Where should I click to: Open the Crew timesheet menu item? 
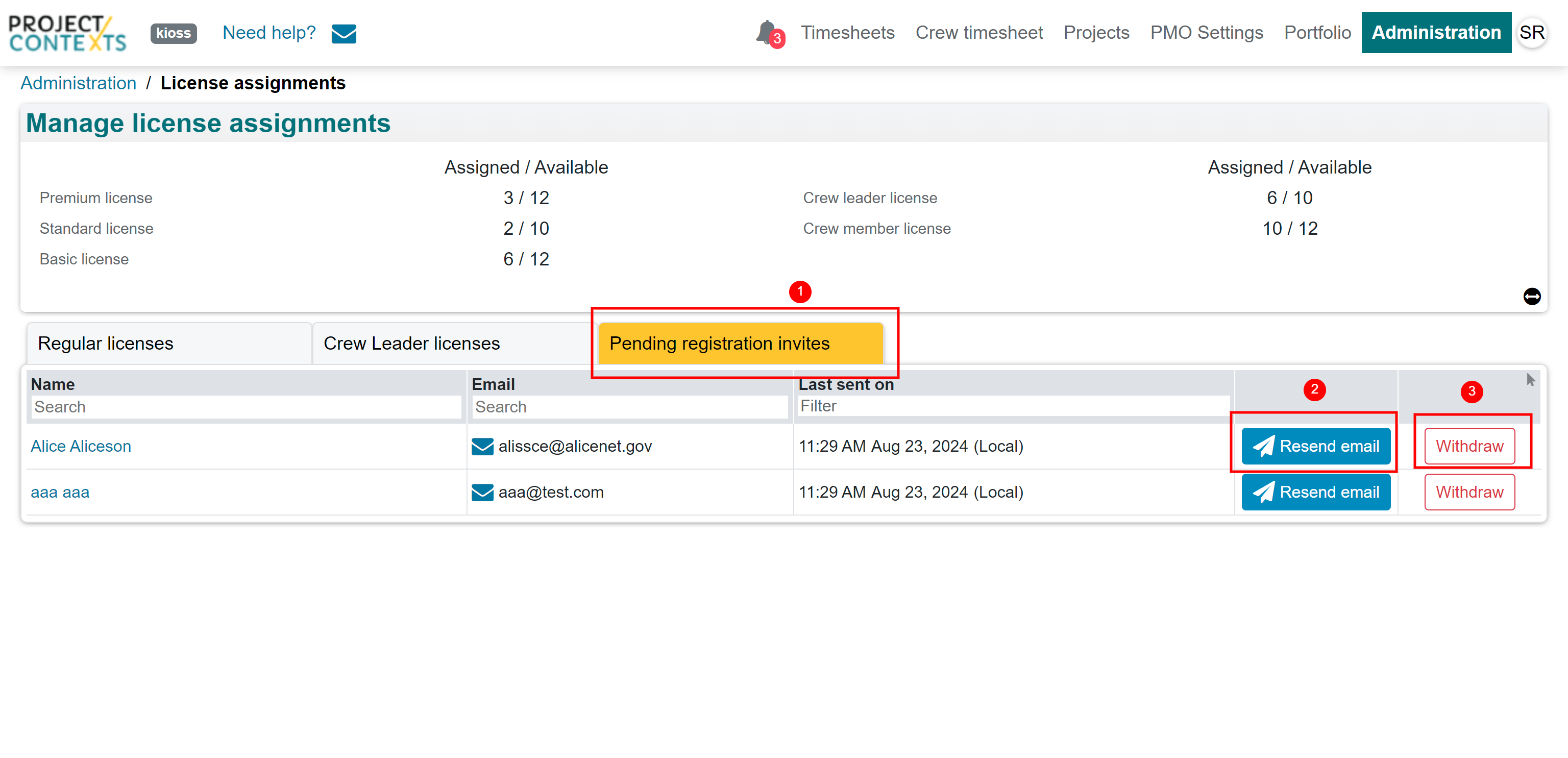pos(979,32)
